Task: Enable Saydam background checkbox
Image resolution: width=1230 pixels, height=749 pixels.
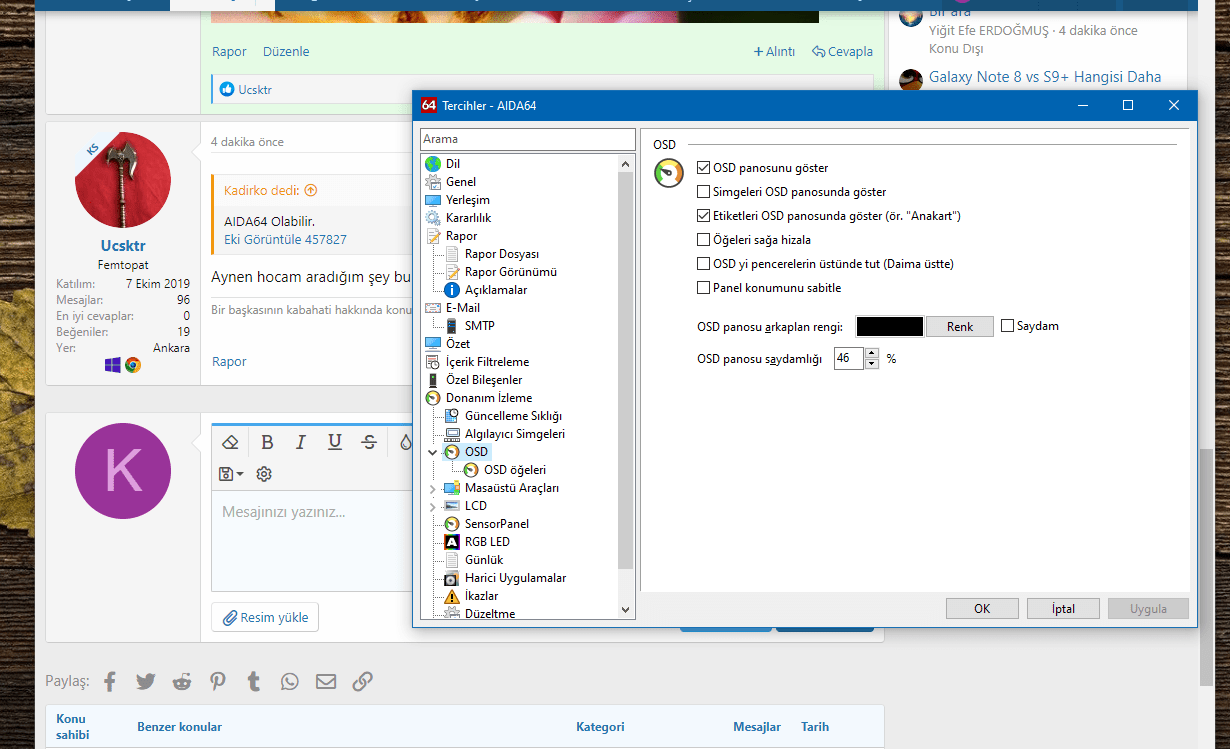Action: [1007, 326]
